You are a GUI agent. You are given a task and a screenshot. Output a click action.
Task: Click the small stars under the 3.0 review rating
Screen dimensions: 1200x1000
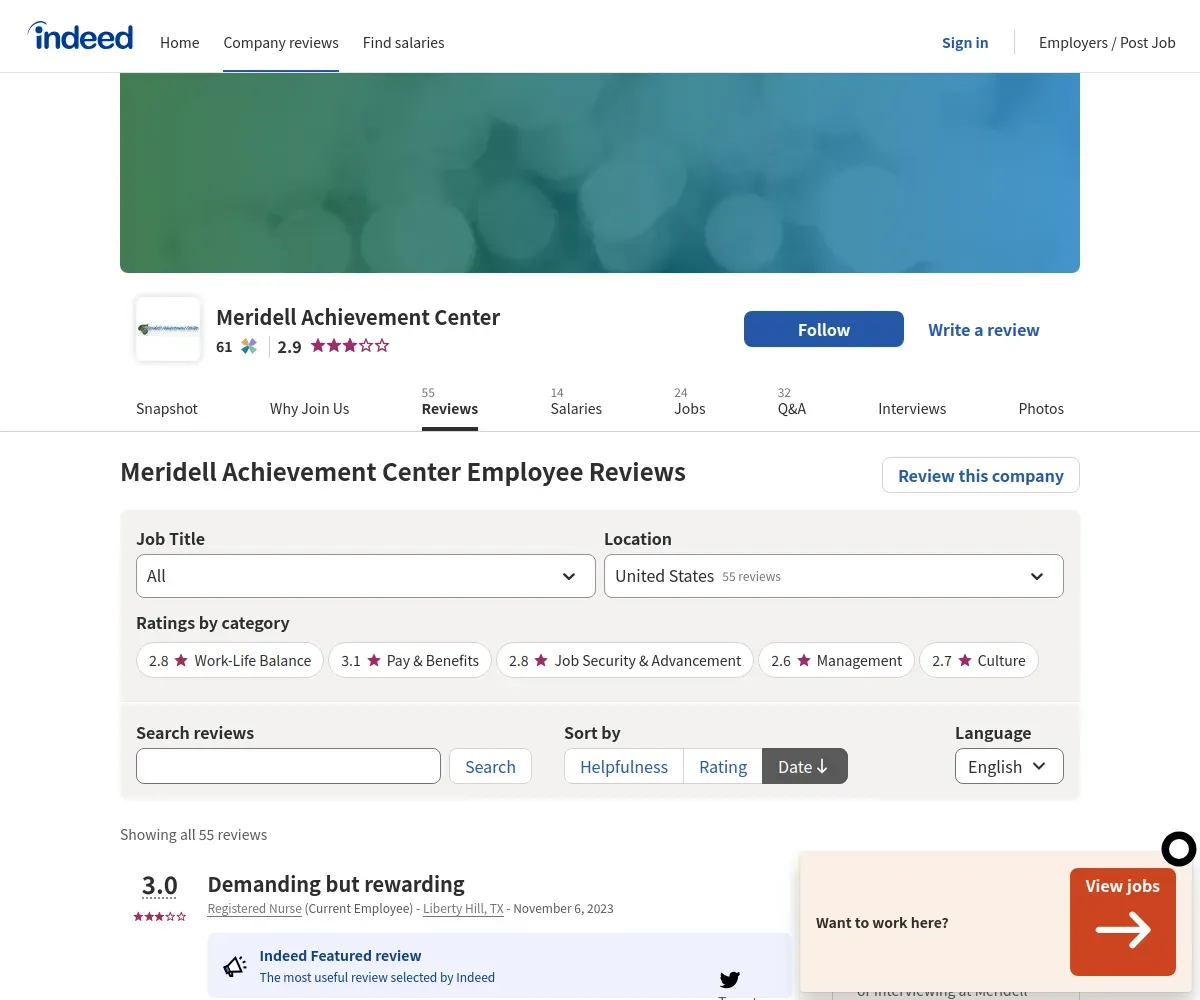160,916
